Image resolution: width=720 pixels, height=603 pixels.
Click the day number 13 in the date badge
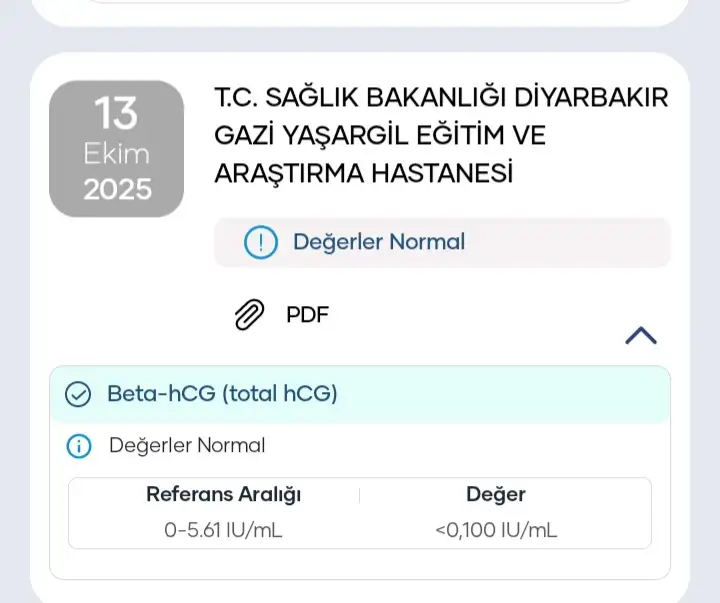116,114
